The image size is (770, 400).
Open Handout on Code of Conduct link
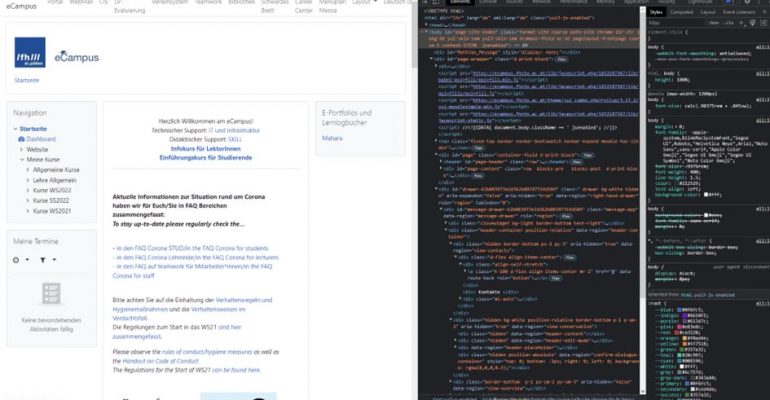tap(160, 361)
